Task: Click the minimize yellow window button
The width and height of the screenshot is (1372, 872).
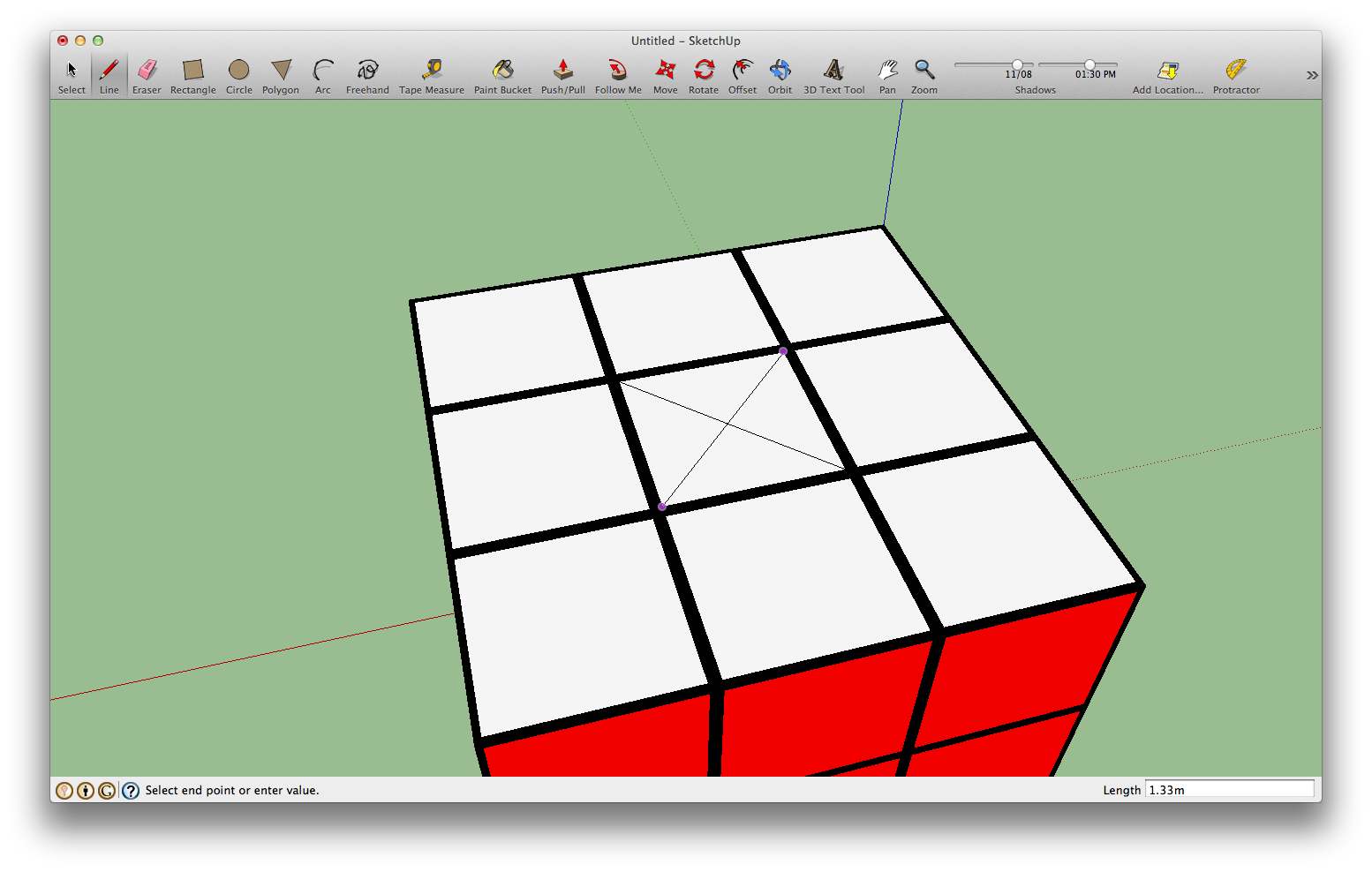Action: [x=80, y=41]
